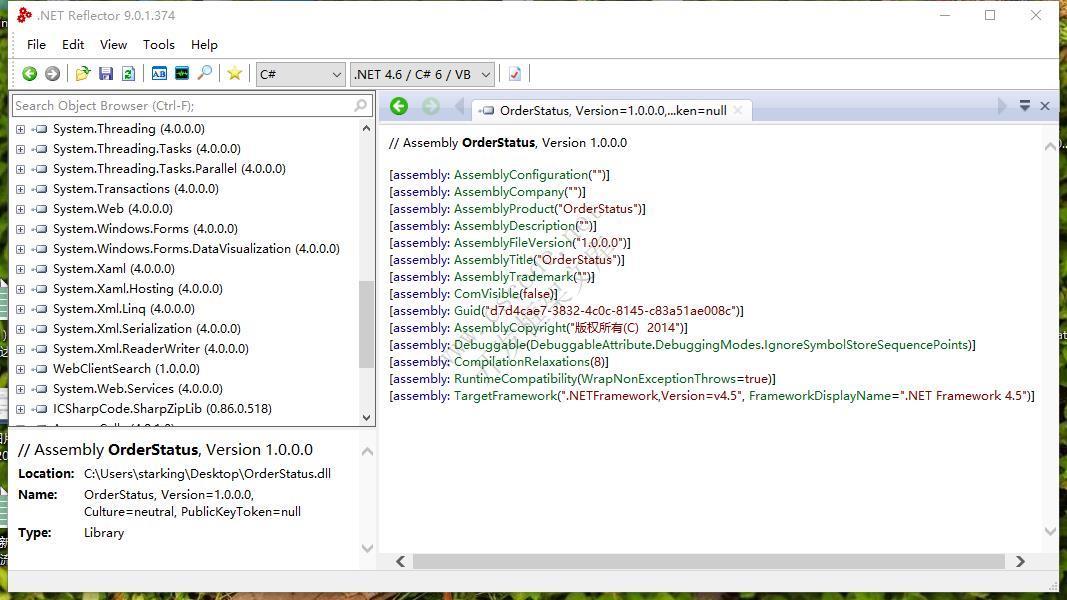
Task: Expand the WebClientSearch assembly node
Action: (20, 369)
